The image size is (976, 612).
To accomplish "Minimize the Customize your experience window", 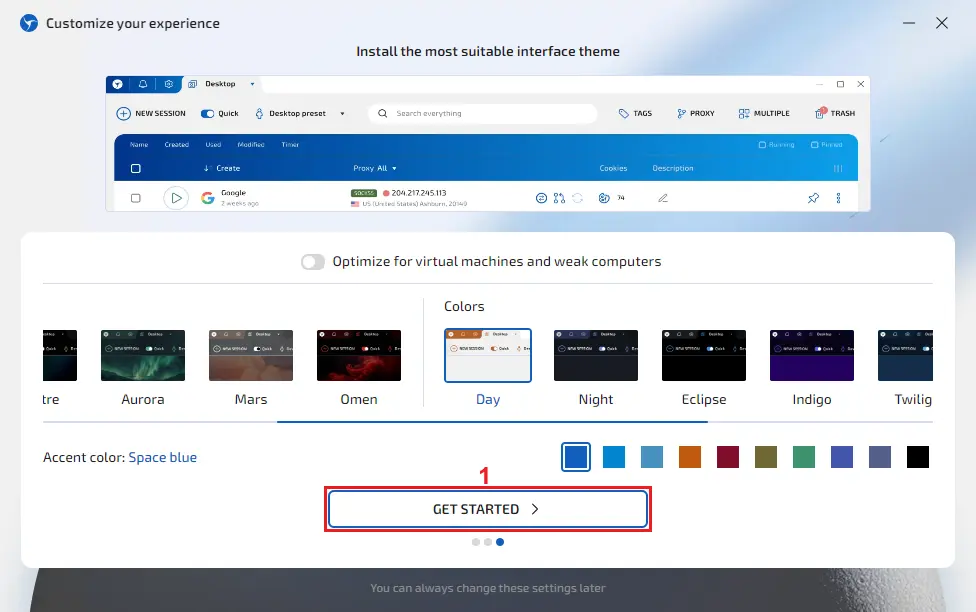I will pyautogui.click(x=909, y=23).
